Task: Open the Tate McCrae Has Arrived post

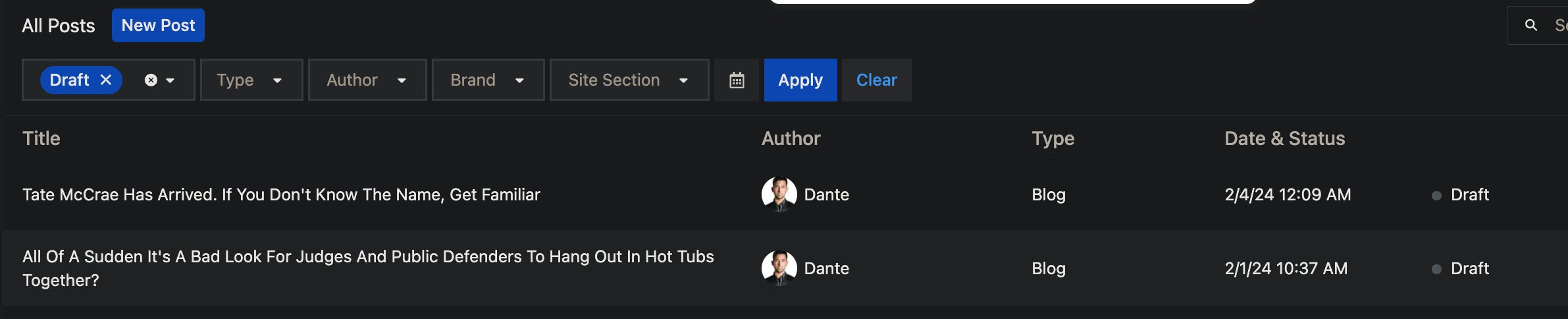Action: point(281,194)
